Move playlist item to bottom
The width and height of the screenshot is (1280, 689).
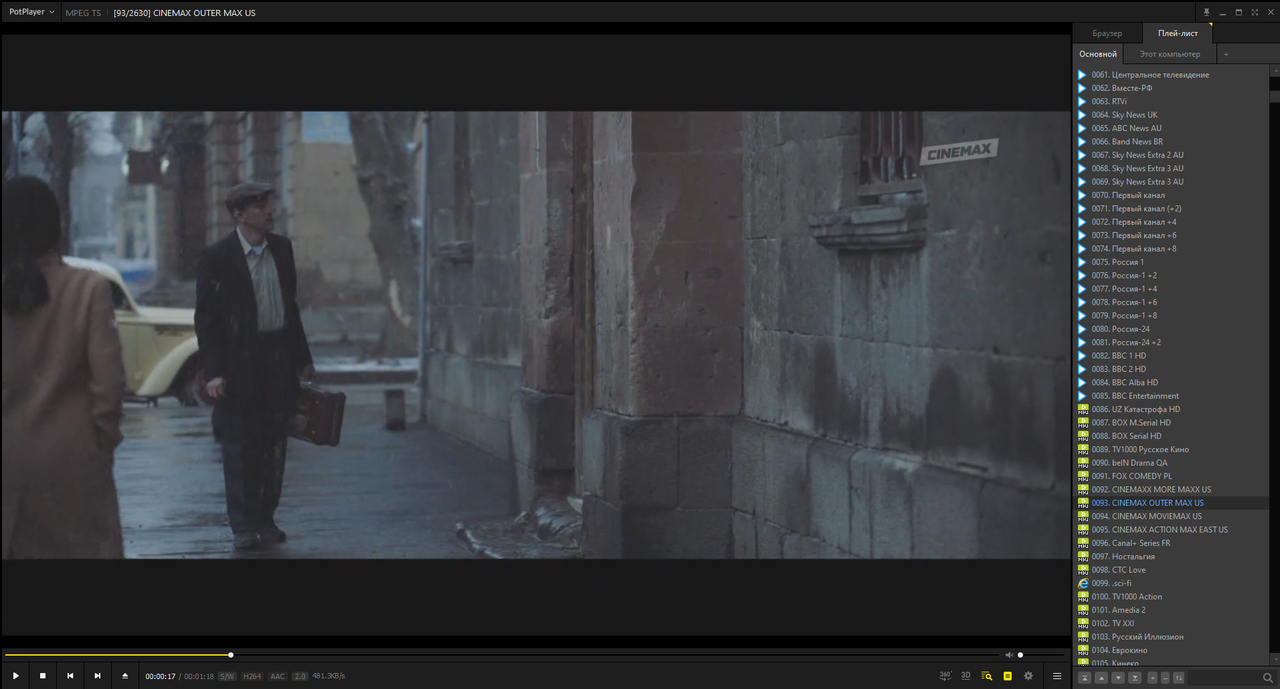[x=1135, y=678]
